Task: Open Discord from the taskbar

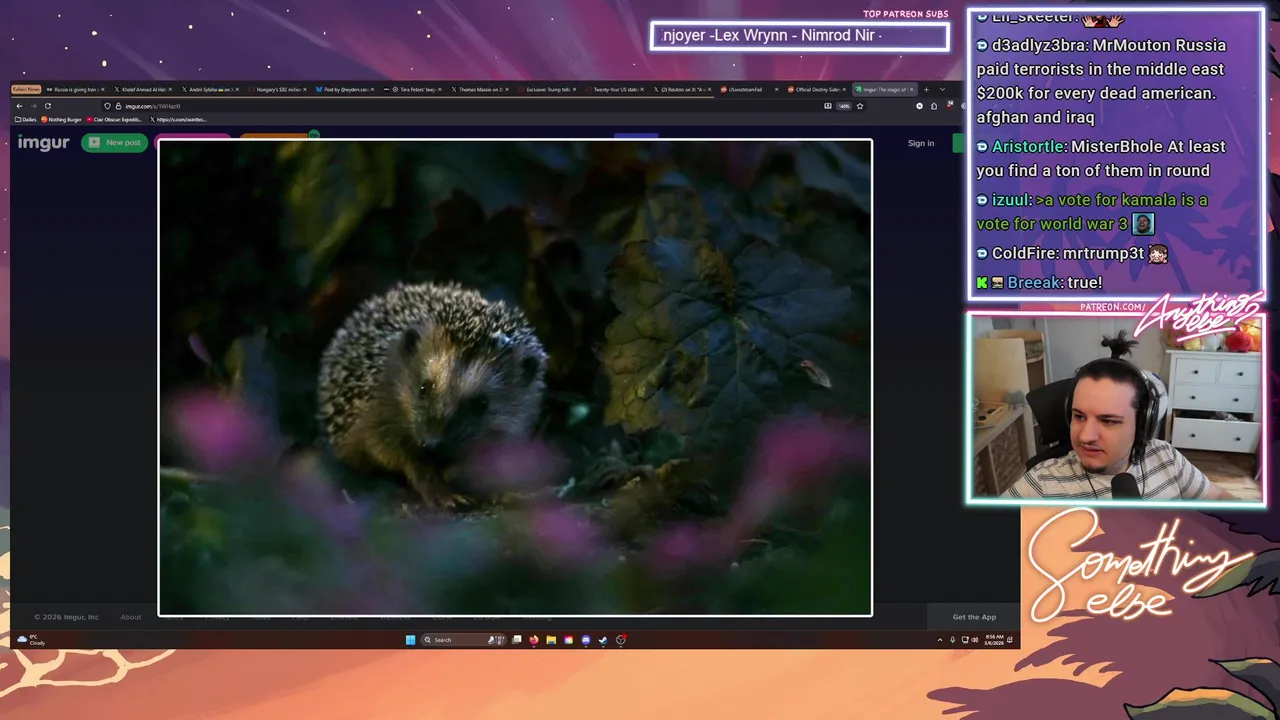Action: (x=586, y=640)
